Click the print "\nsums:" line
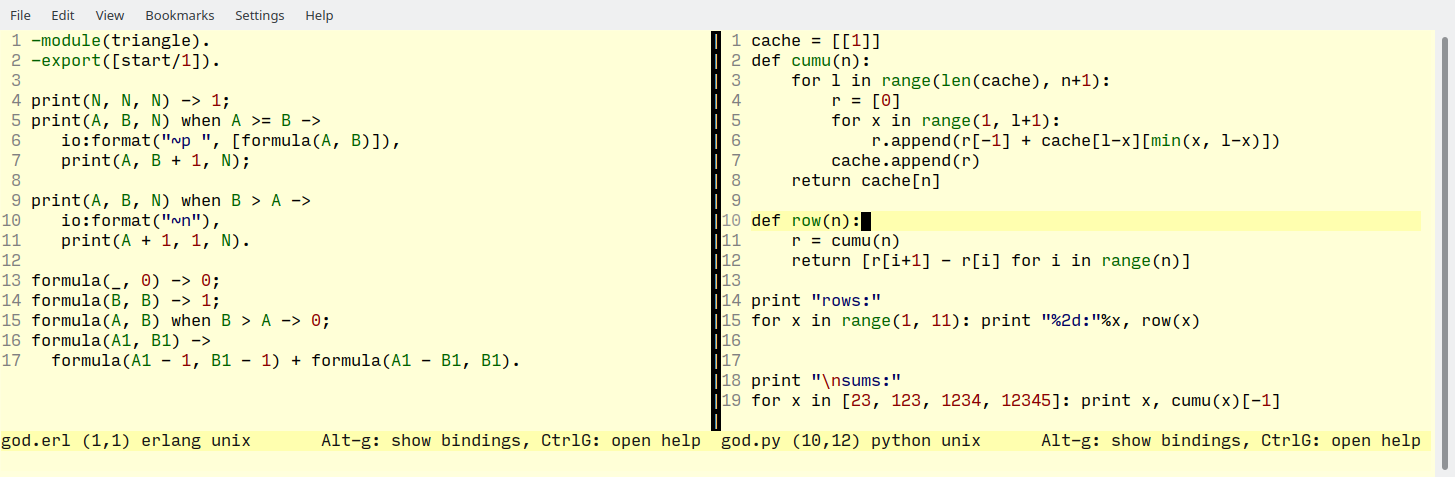This screenshot has height=477, width=1455. pyautogui.click(x=826, y=381)
